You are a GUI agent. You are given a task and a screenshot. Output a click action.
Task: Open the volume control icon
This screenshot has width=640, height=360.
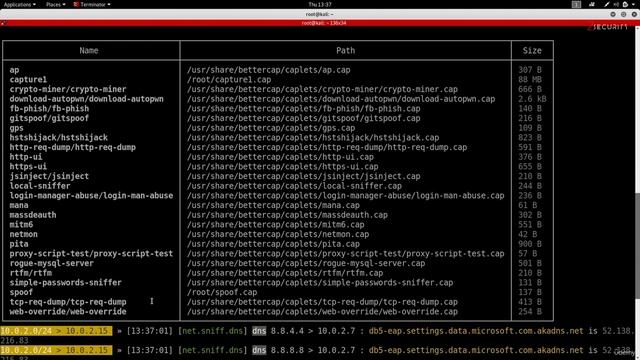pos(616,4)
